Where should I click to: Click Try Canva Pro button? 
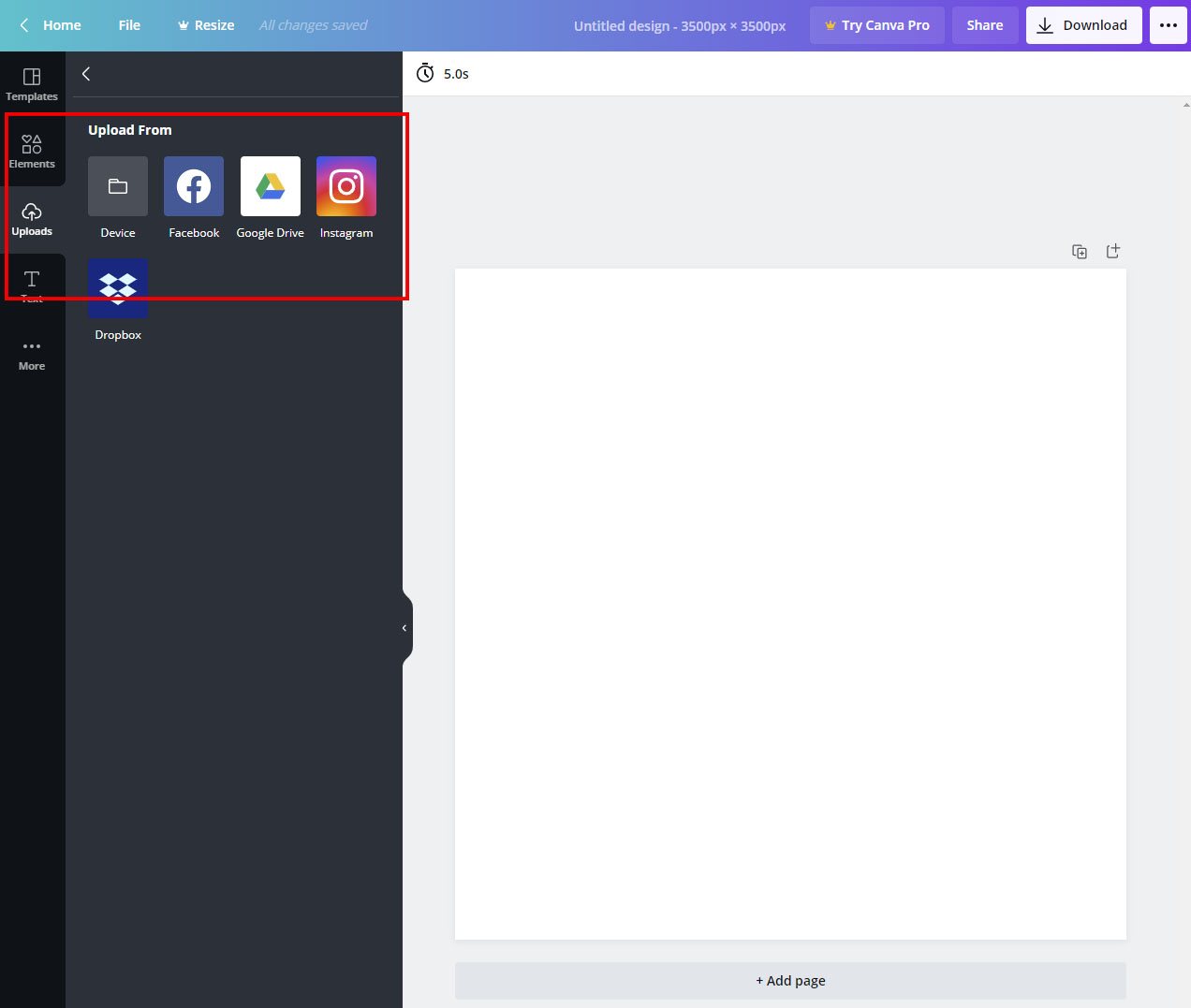tap(877, 25)
